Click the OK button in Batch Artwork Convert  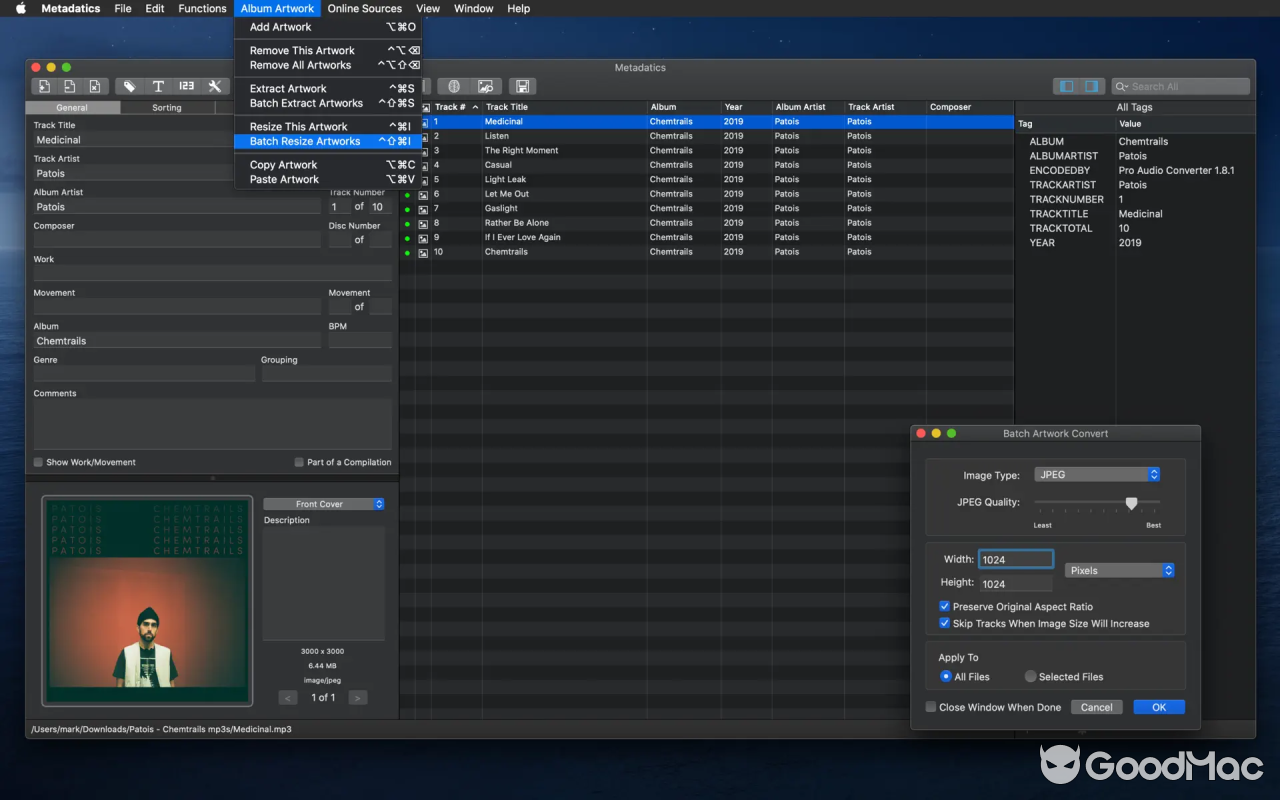click(1158, 706)
